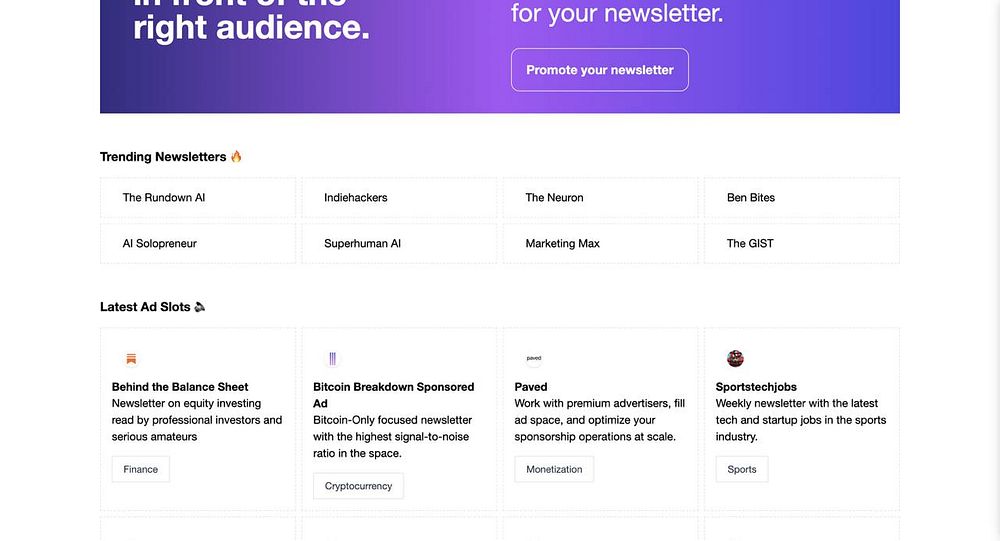Filter by the Sports tag
This screenshot has height=541, width=1000.
(x=742, y=469)
